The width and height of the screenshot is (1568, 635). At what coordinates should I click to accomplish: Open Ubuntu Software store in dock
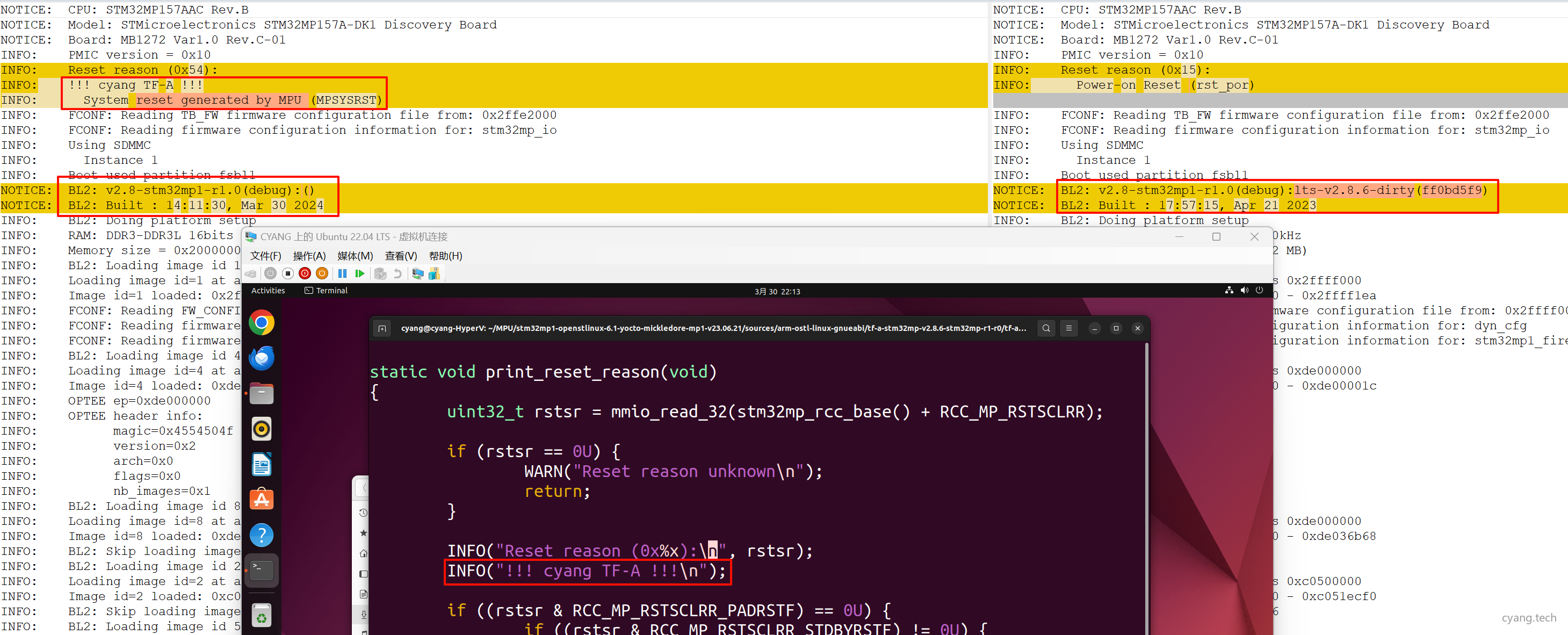pos(262,500)
